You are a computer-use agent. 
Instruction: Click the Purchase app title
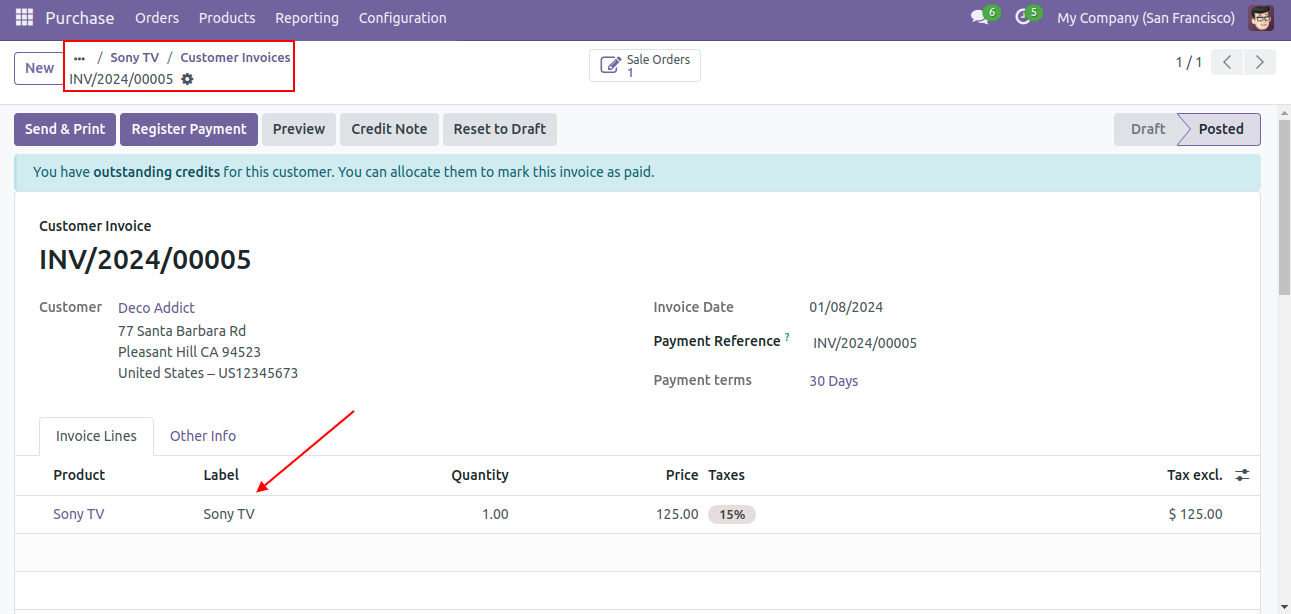[x=80, y=18]
